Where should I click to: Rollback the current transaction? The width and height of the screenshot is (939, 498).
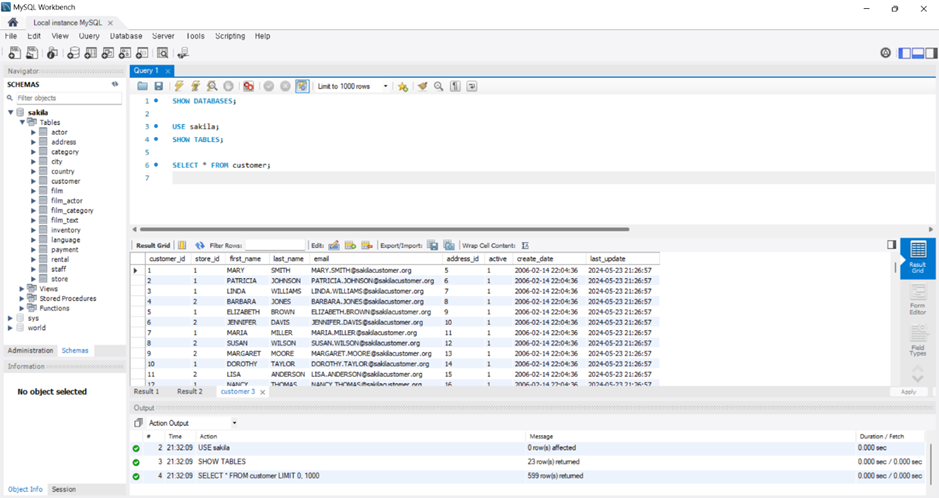coord(286,86)
